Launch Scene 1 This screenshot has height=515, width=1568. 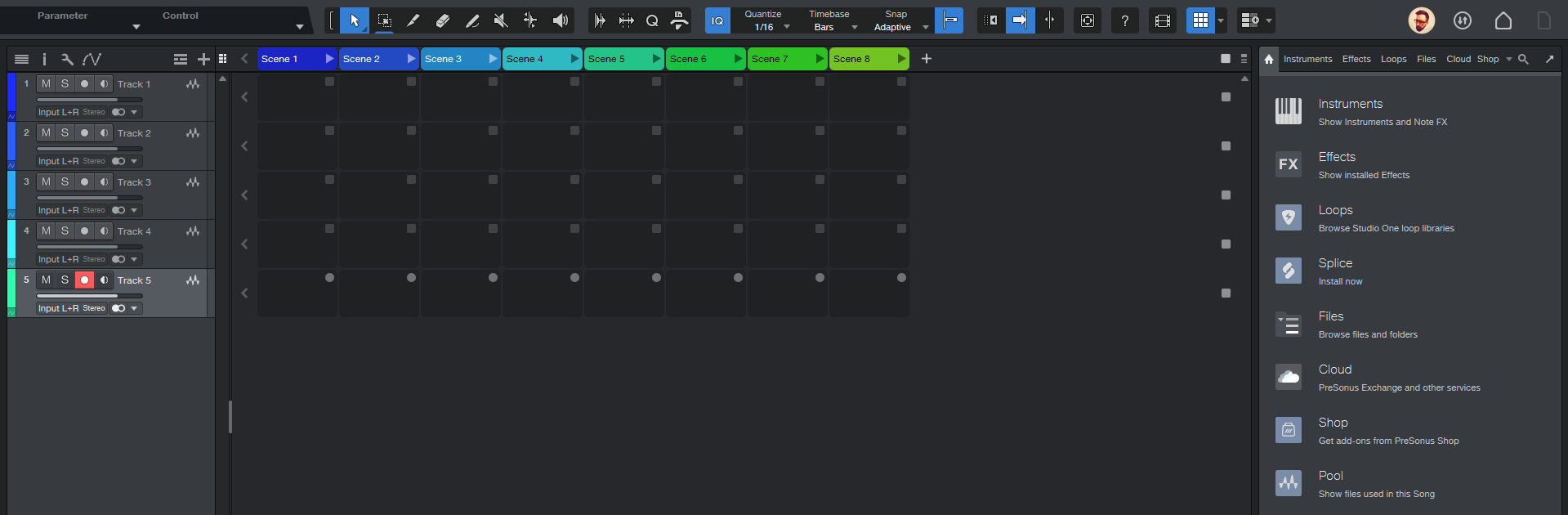point(329,59)
